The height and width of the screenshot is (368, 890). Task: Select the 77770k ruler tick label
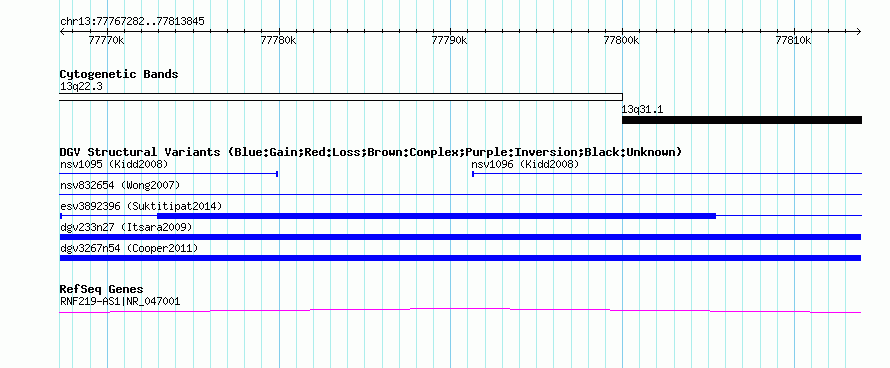point(107,40)
